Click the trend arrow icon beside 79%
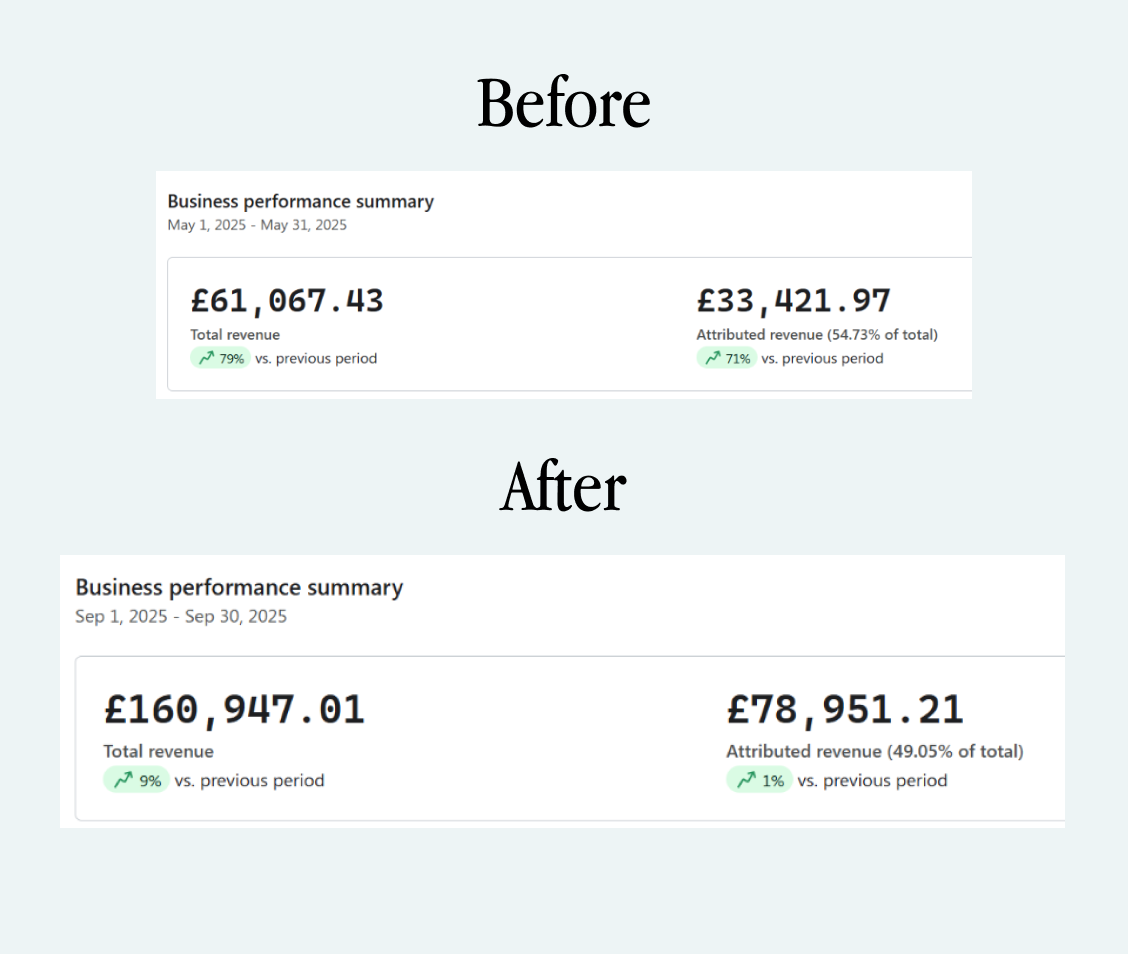This screenshot has height=954, width=1128. (x=206, y=358)
